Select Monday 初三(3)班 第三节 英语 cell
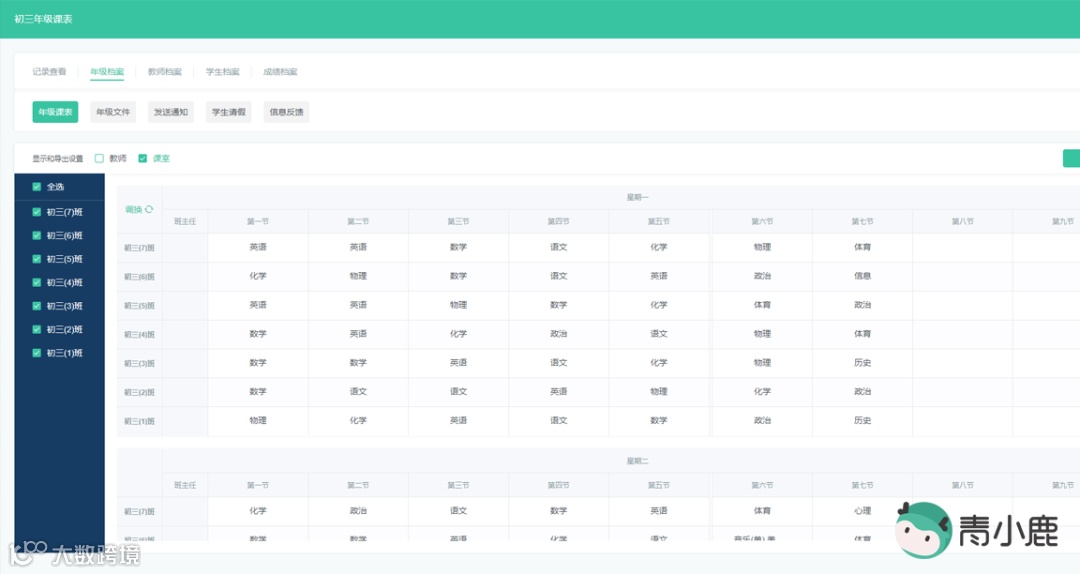Image resolution: width=1080 pixels, height=574 pixels. pos(459,363)
